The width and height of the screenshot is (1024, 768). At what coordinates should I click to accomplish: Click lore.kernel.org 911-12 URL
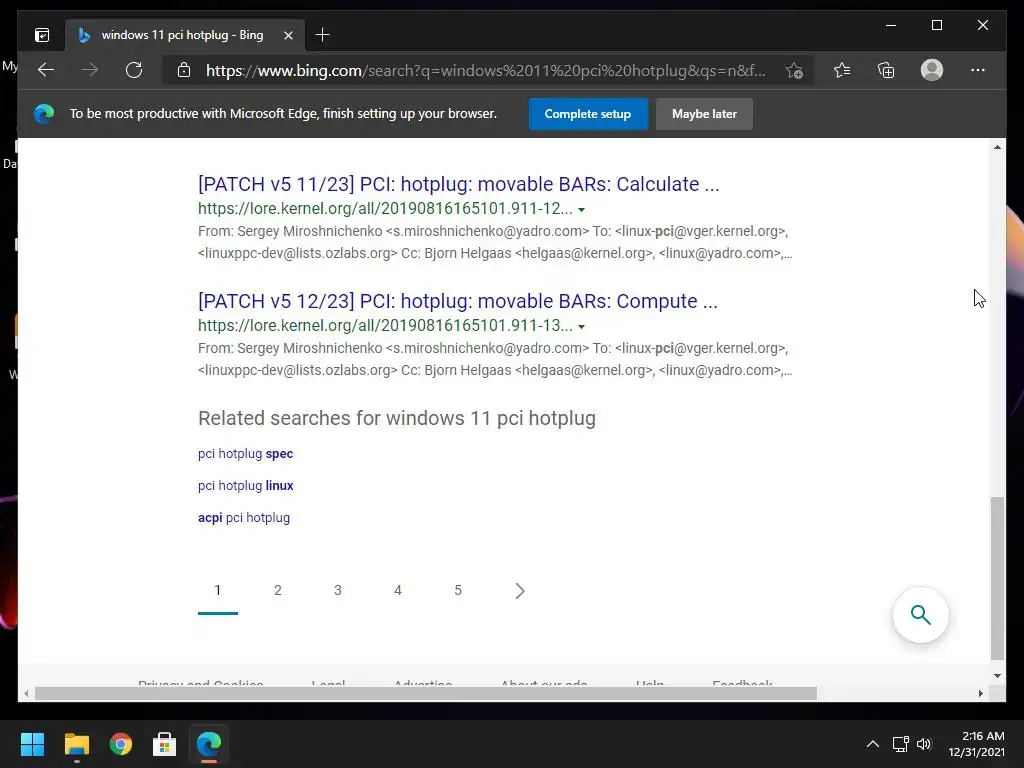[385, 208]
